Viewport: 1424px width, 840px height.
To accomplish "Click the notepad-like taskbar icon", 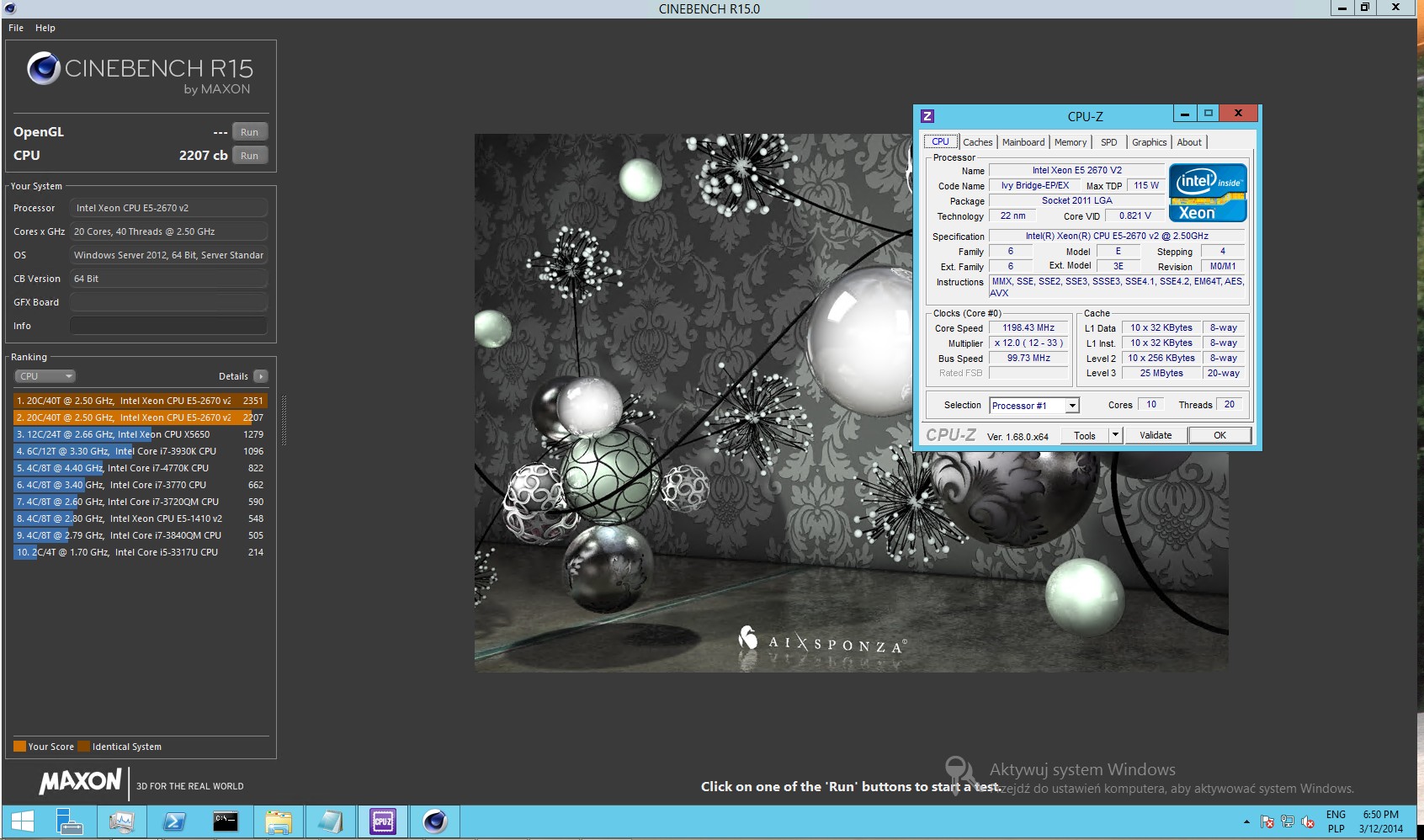I will point(330,821).
